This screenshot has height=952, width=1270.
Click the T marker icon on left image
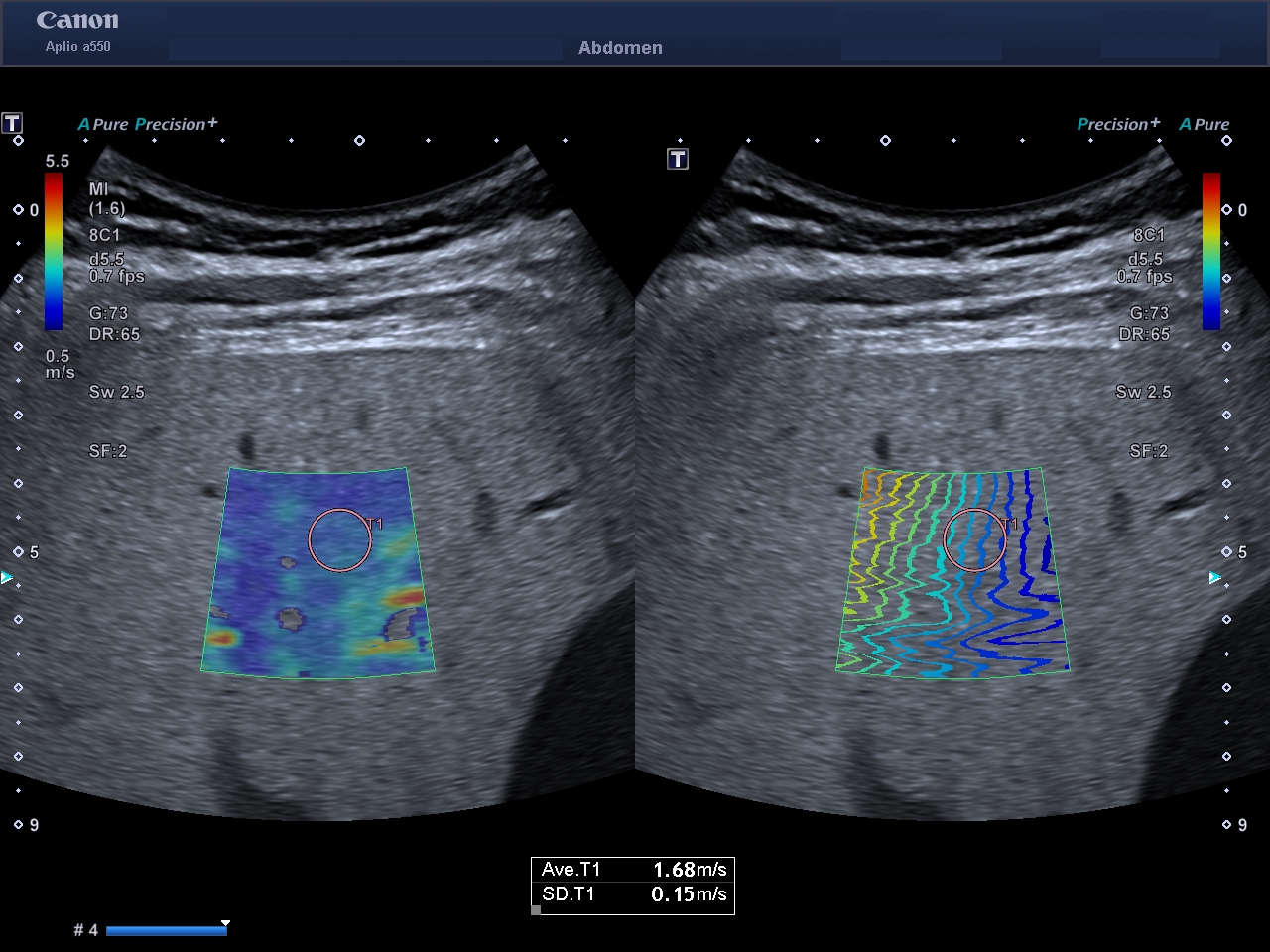point(12,123)
